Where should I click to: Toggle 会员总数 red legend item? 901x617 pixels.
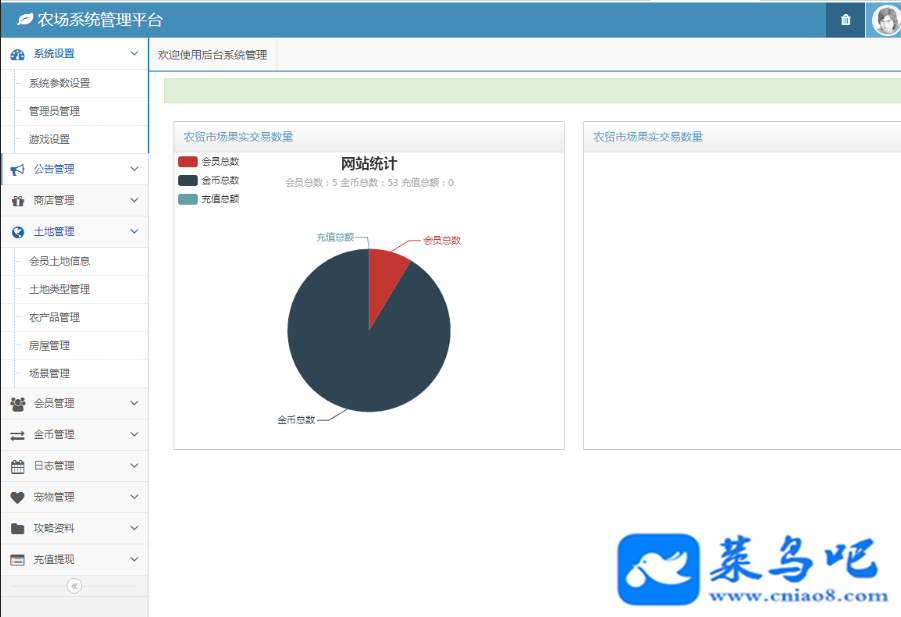(209, 161)
